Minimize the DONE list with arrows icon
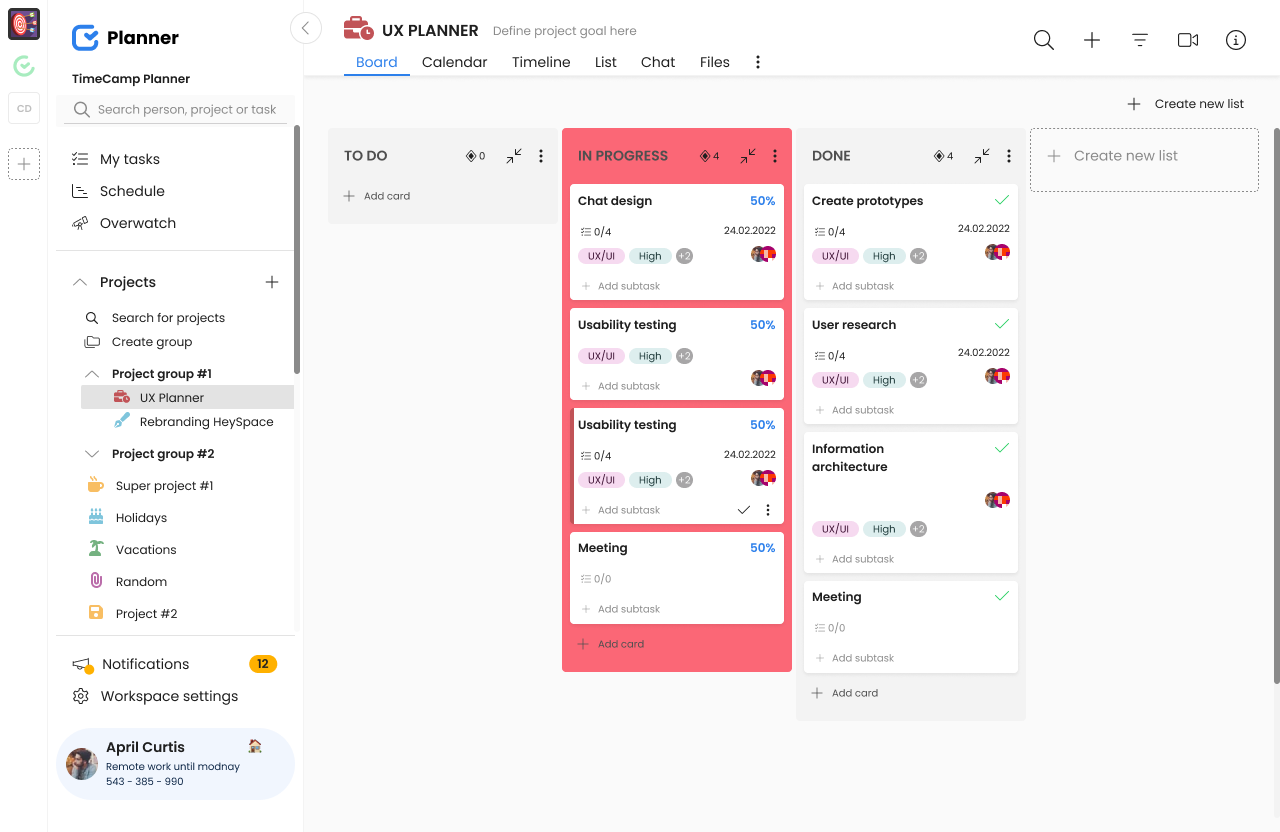The height and width of the screenshot is (832, 1280). 982,156
